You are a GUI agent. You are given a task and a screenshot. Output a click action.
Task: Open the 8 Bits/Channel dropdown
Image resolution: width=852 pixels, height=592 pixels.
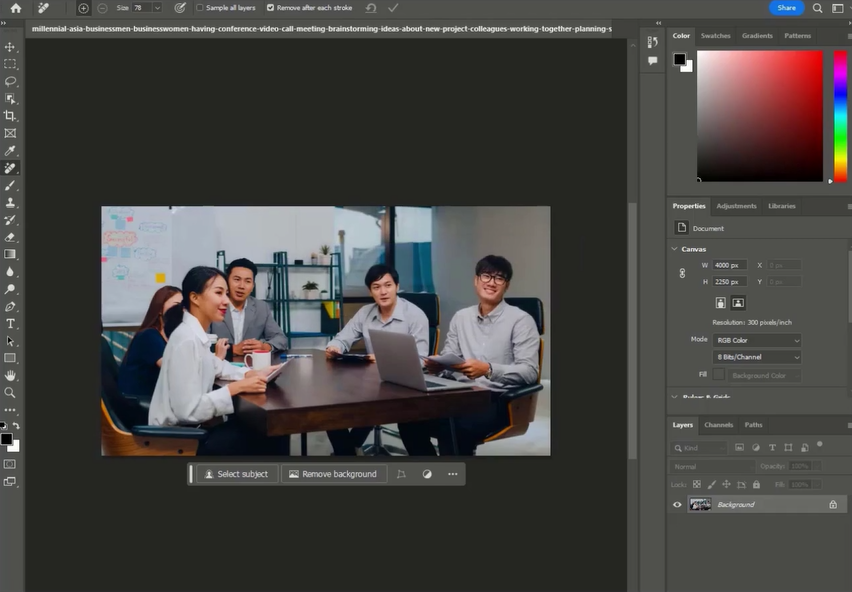pyautogui.click(x=756, y=357)
